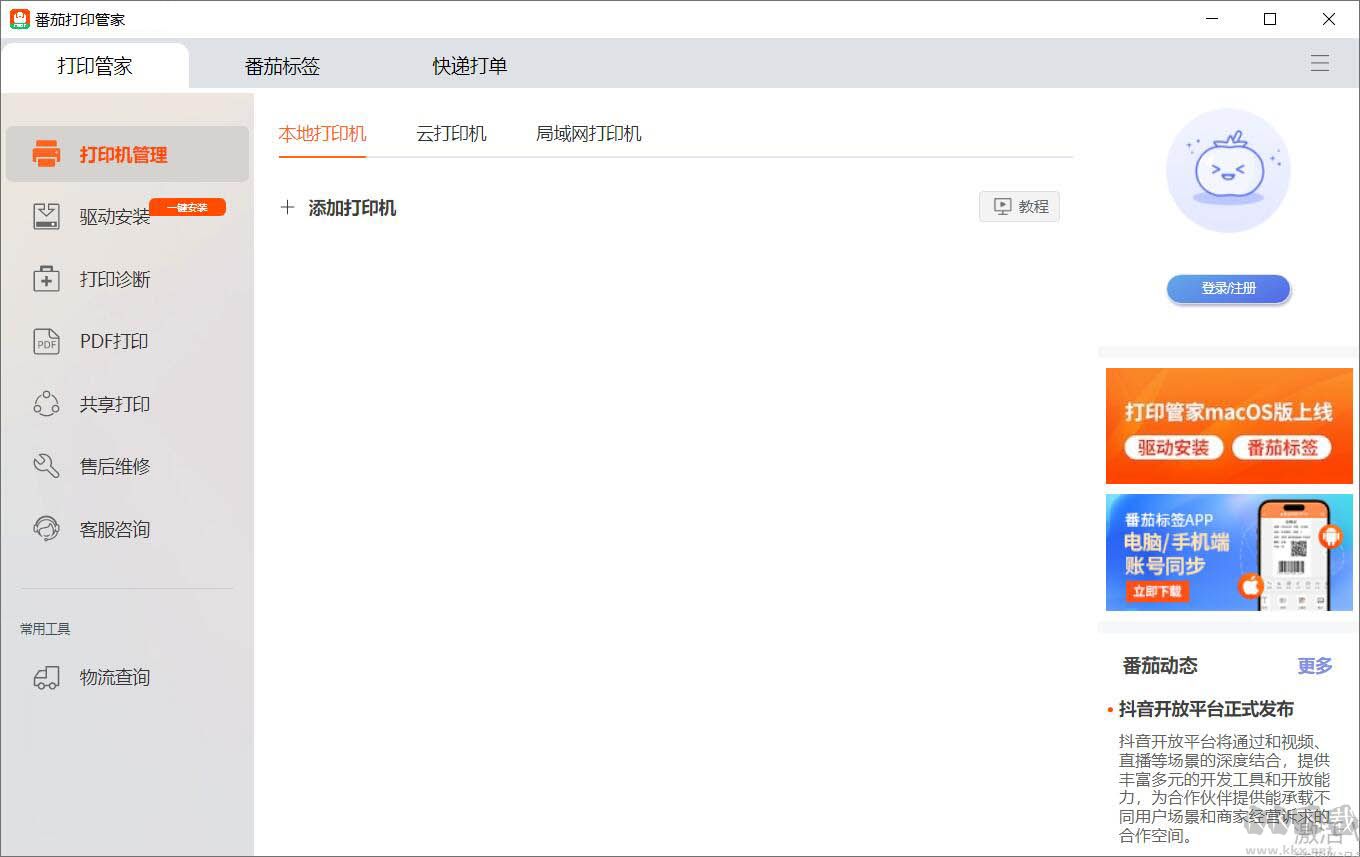Click the 番茄打印管家 app logo in title bar
Viewport: 1360px width, 857px height.
[x=19, y=19]
